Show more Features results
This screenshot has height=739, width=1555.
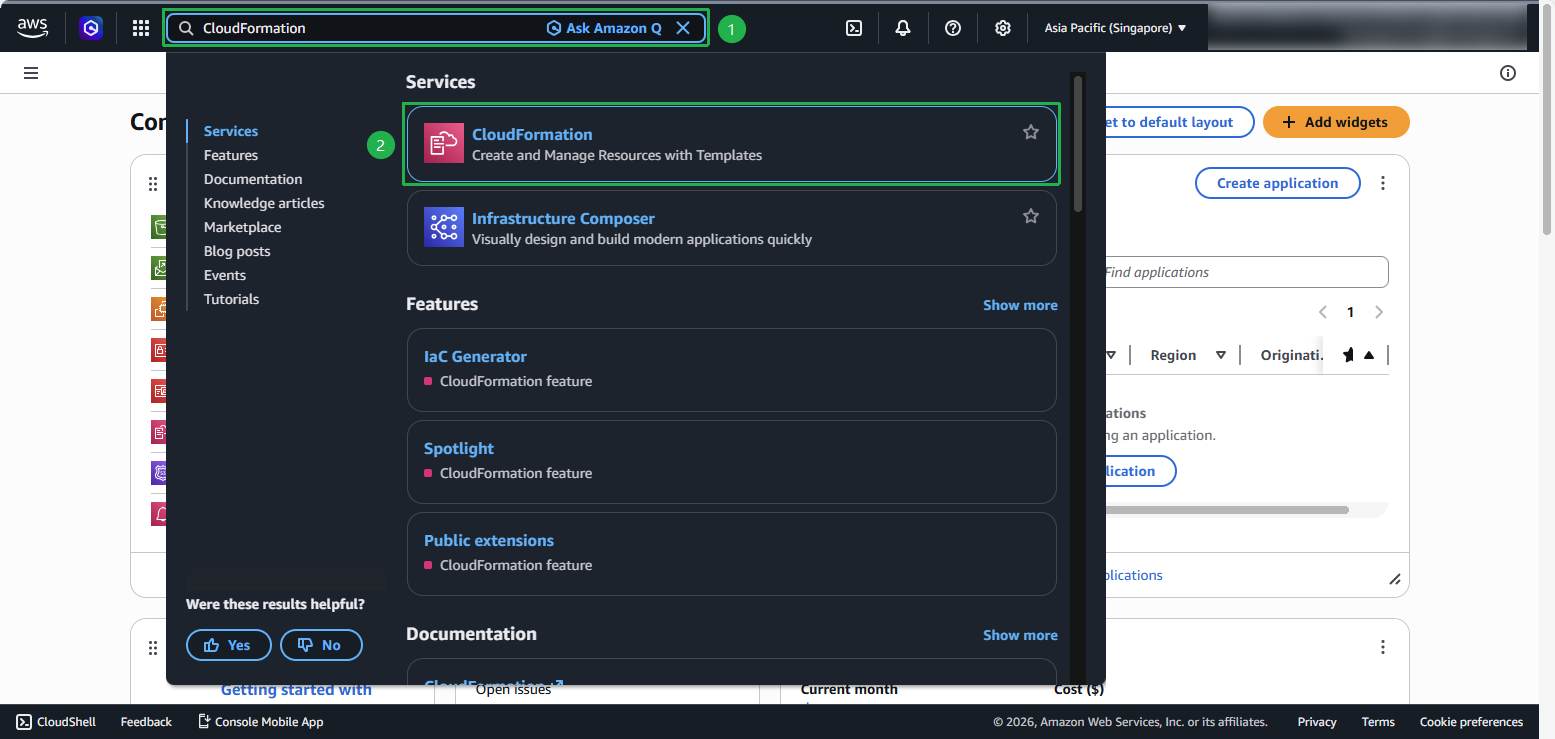1020,305
